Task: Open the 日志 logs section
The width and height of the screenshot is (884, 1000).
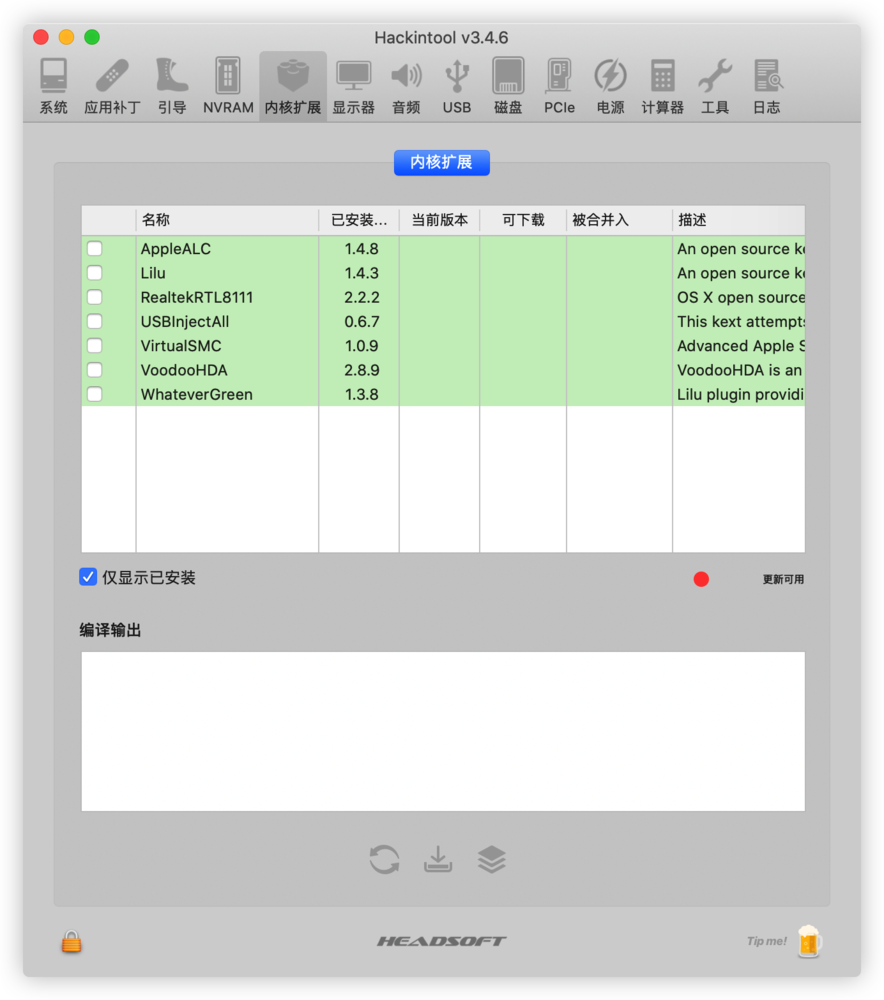Action: click(x=767, y=86)
